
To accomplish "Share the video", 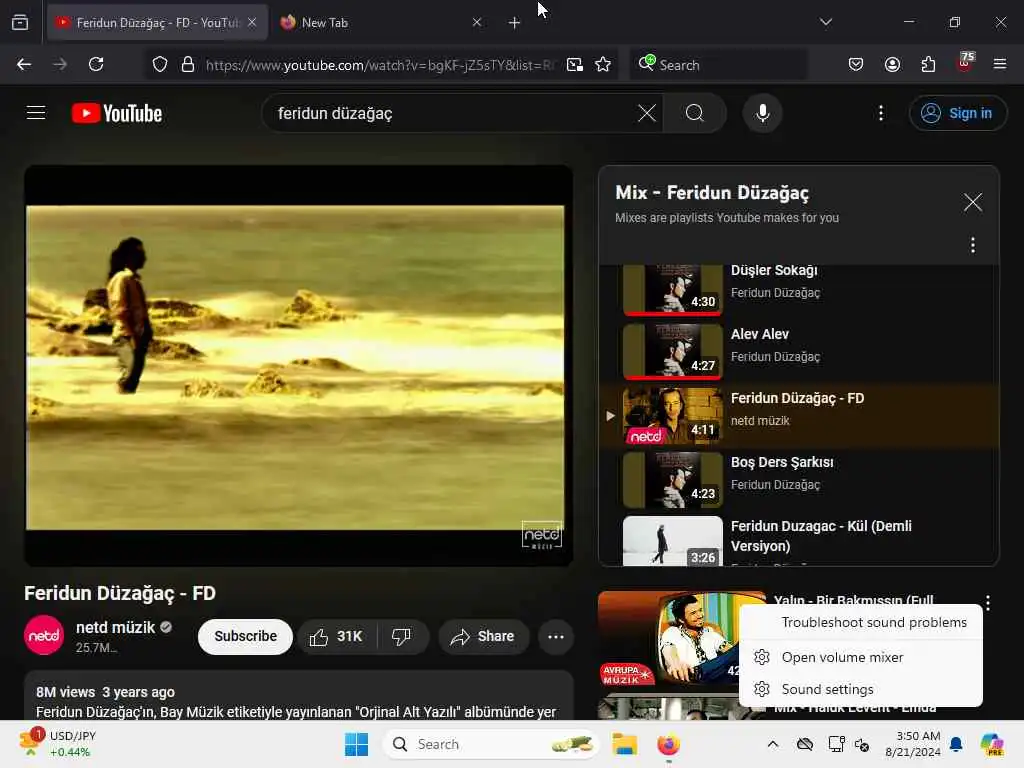I will pos(483,637).
